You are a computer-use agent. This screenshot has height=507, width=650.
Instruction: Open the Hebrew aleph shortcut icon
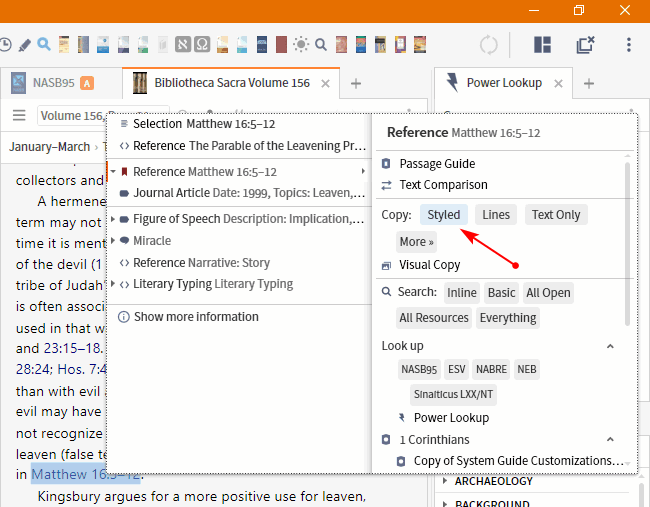[x=183, y=44]
